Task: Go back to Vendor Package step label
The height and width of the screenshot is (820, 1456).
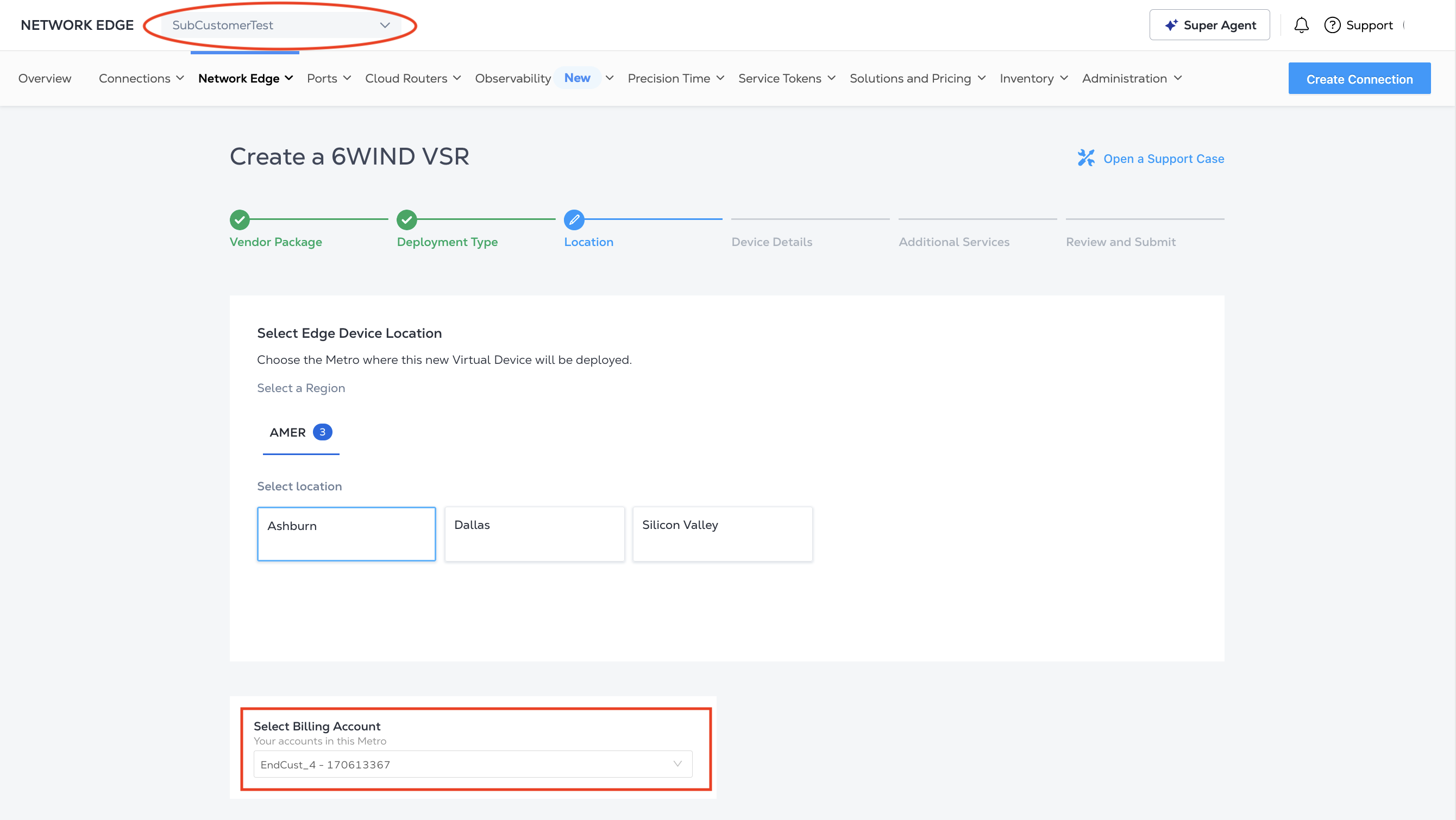Action: pos(276,242)
